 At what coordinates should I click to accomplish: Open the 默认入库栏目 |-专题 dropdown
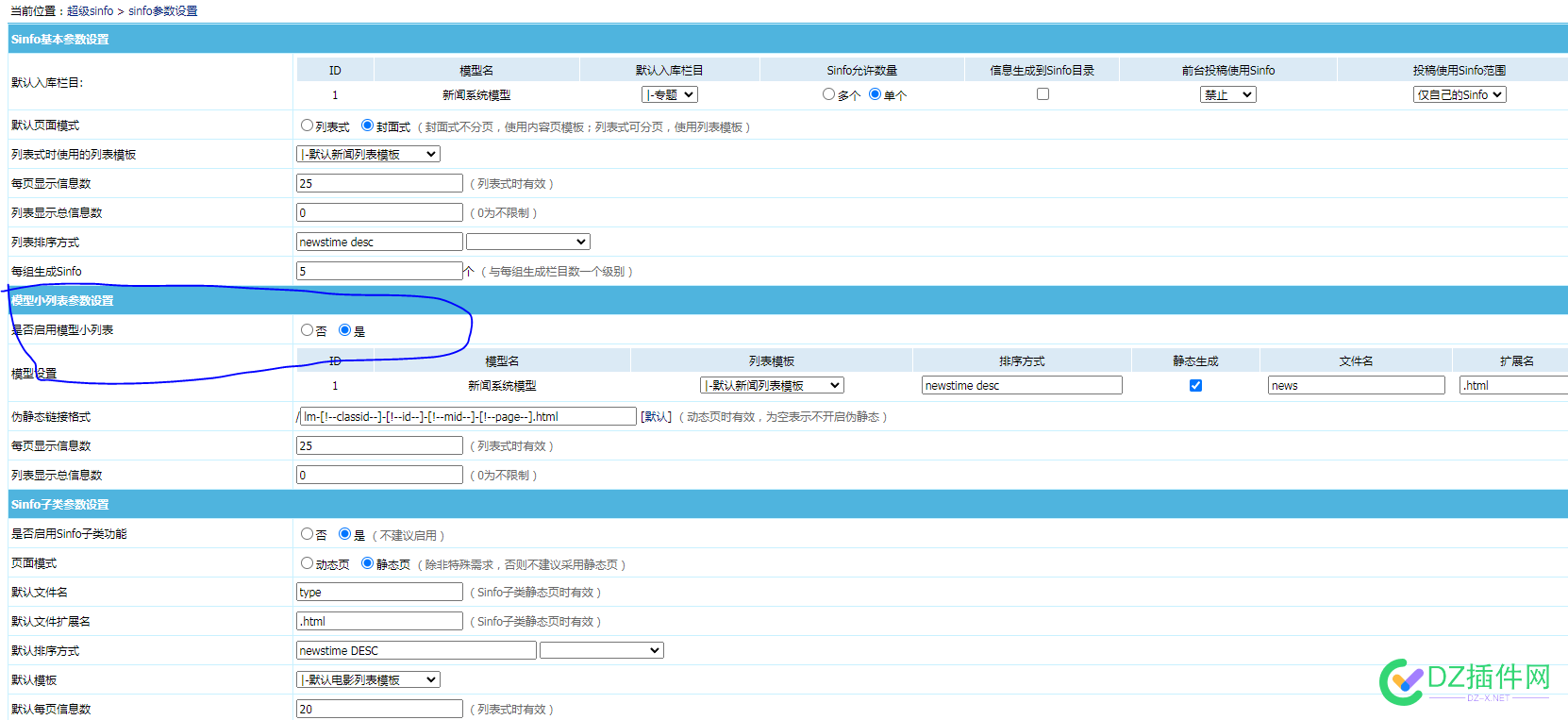[670, 94]
